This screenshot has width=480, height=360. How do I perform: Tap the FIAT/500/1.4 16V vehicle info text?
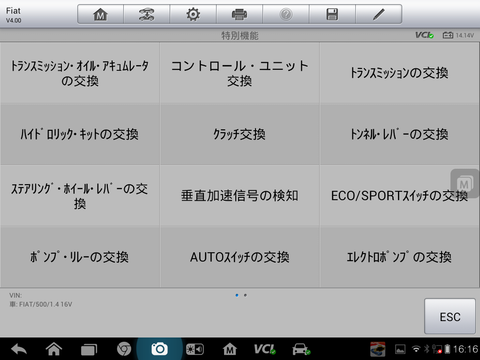(x=45, y=304)
